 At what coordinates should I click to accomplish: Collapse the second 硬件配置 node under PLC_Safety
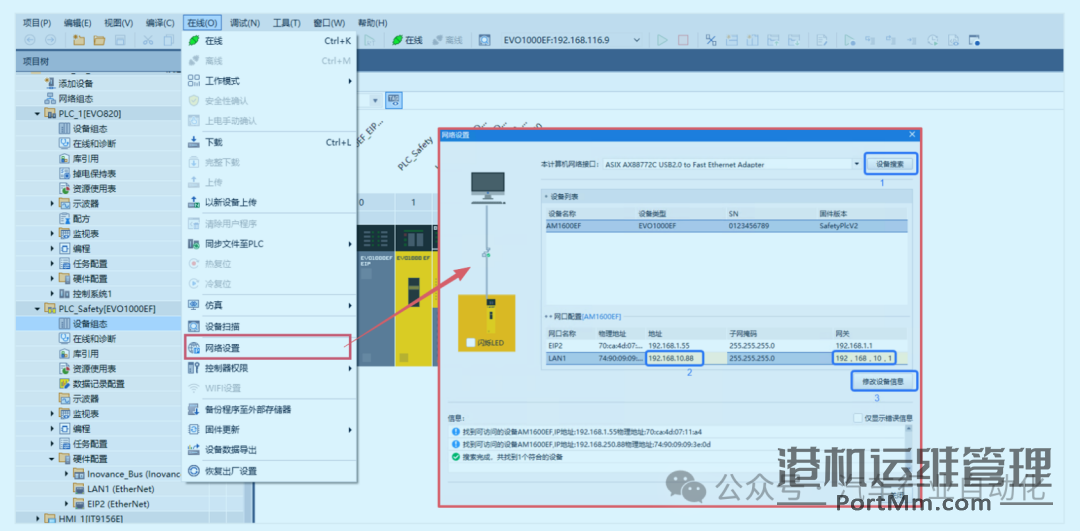coord(52,459)
